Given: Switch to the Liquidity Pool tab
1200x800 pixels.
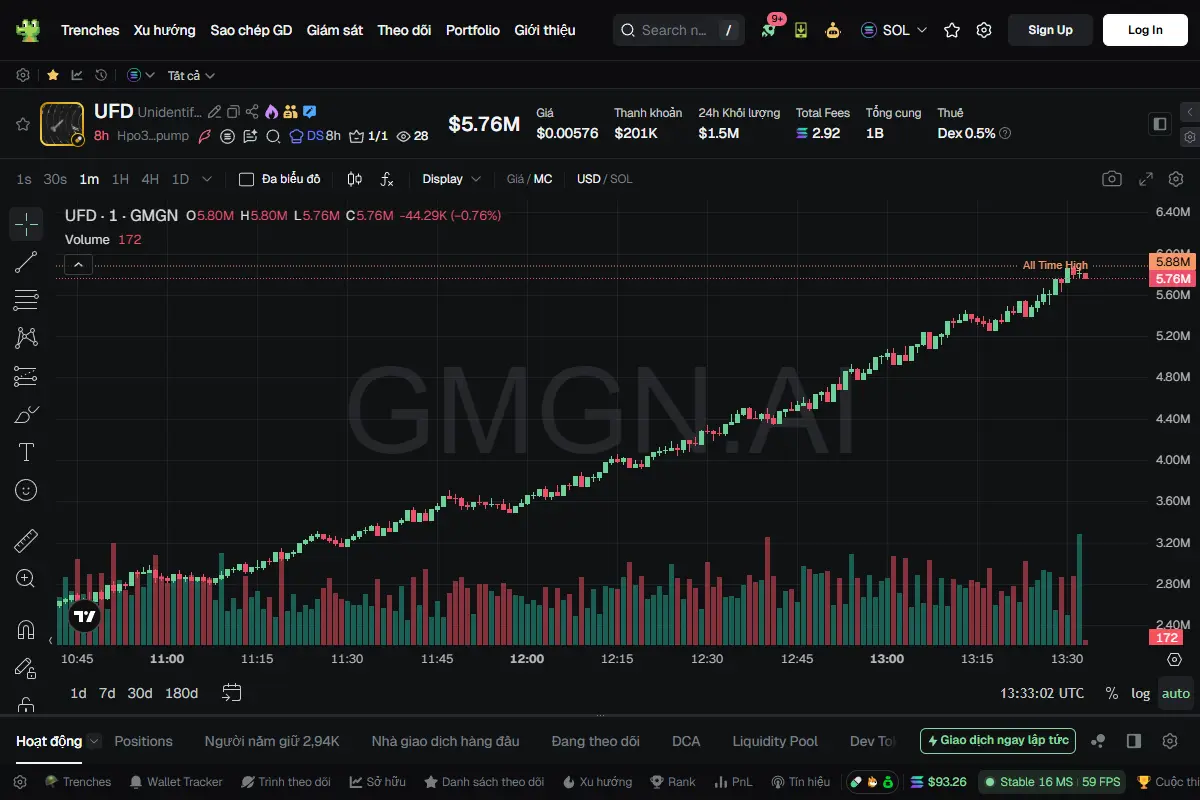Looking at the screenshot, I should (x=775, y=741).
